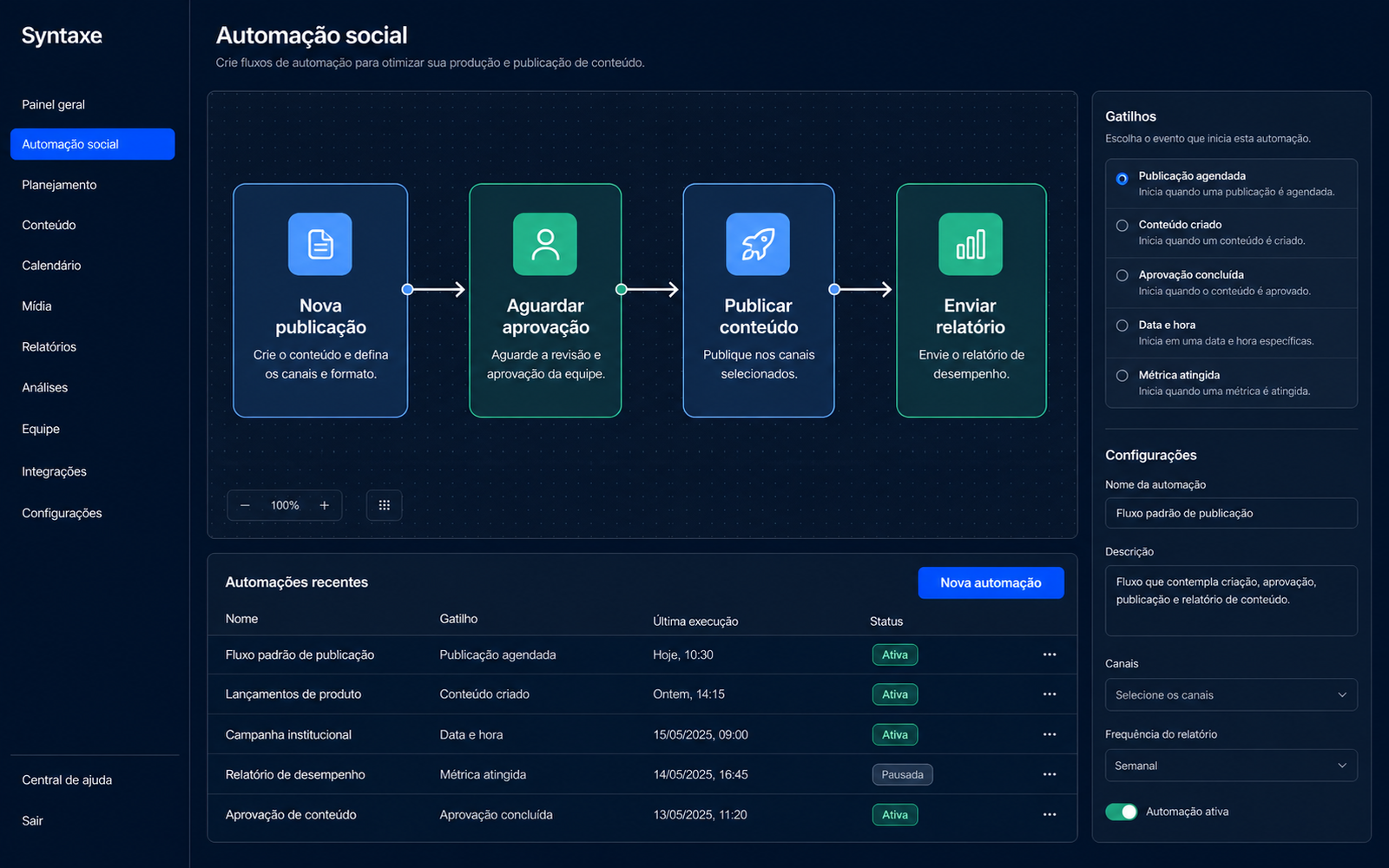Image resolution: width=1389 pixels, height=868 pixels.
Task: Open the Selecione os canais dropdown
Action: click(1231, 694)
